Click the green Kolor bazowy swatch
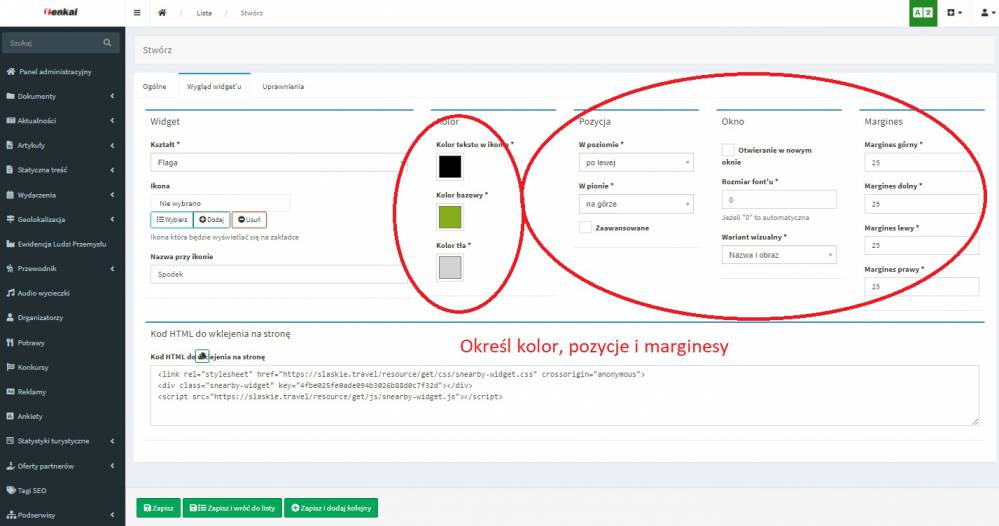999x526 pixels. 449,216
